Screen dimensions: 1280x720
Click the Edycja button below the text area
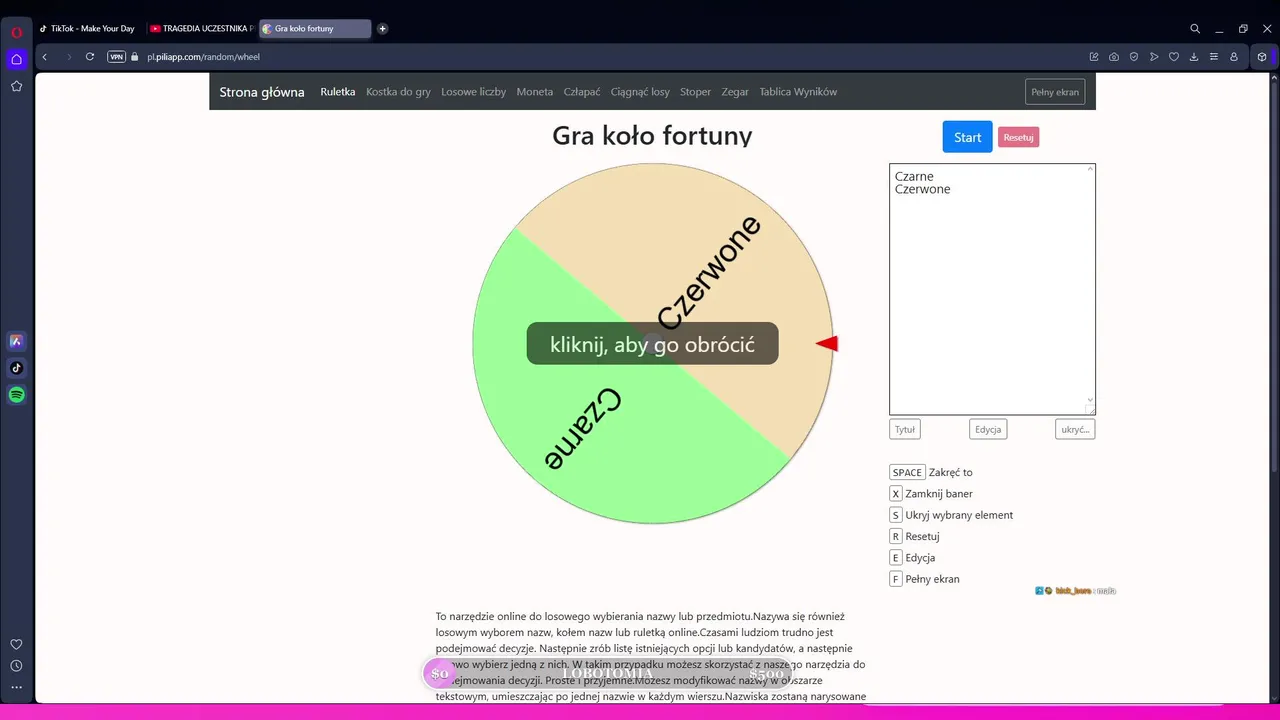tap(988, 429)
